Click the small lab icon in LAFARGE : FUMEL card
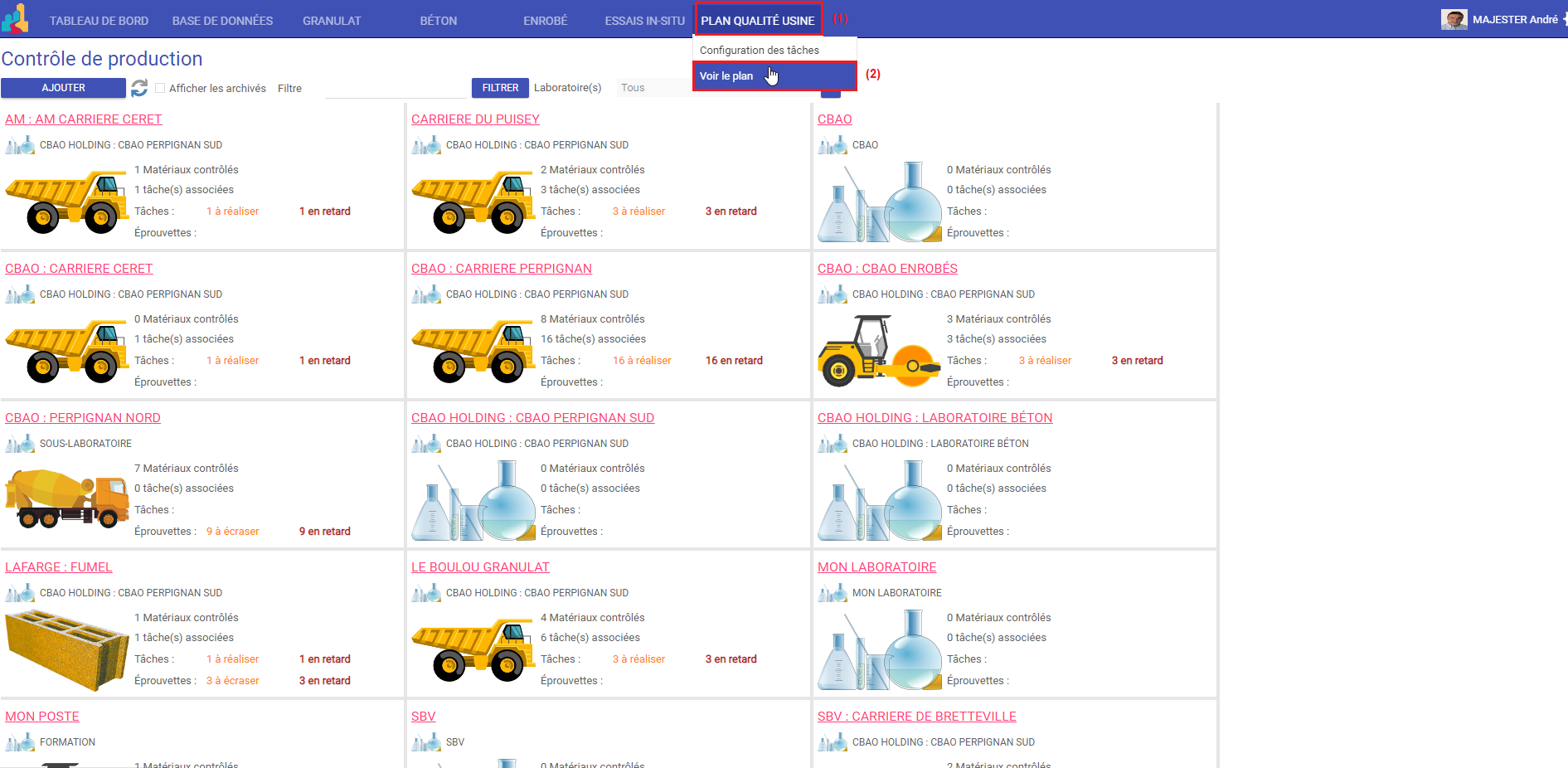This screenshot has height=768, width=1568. click(20, 593)
